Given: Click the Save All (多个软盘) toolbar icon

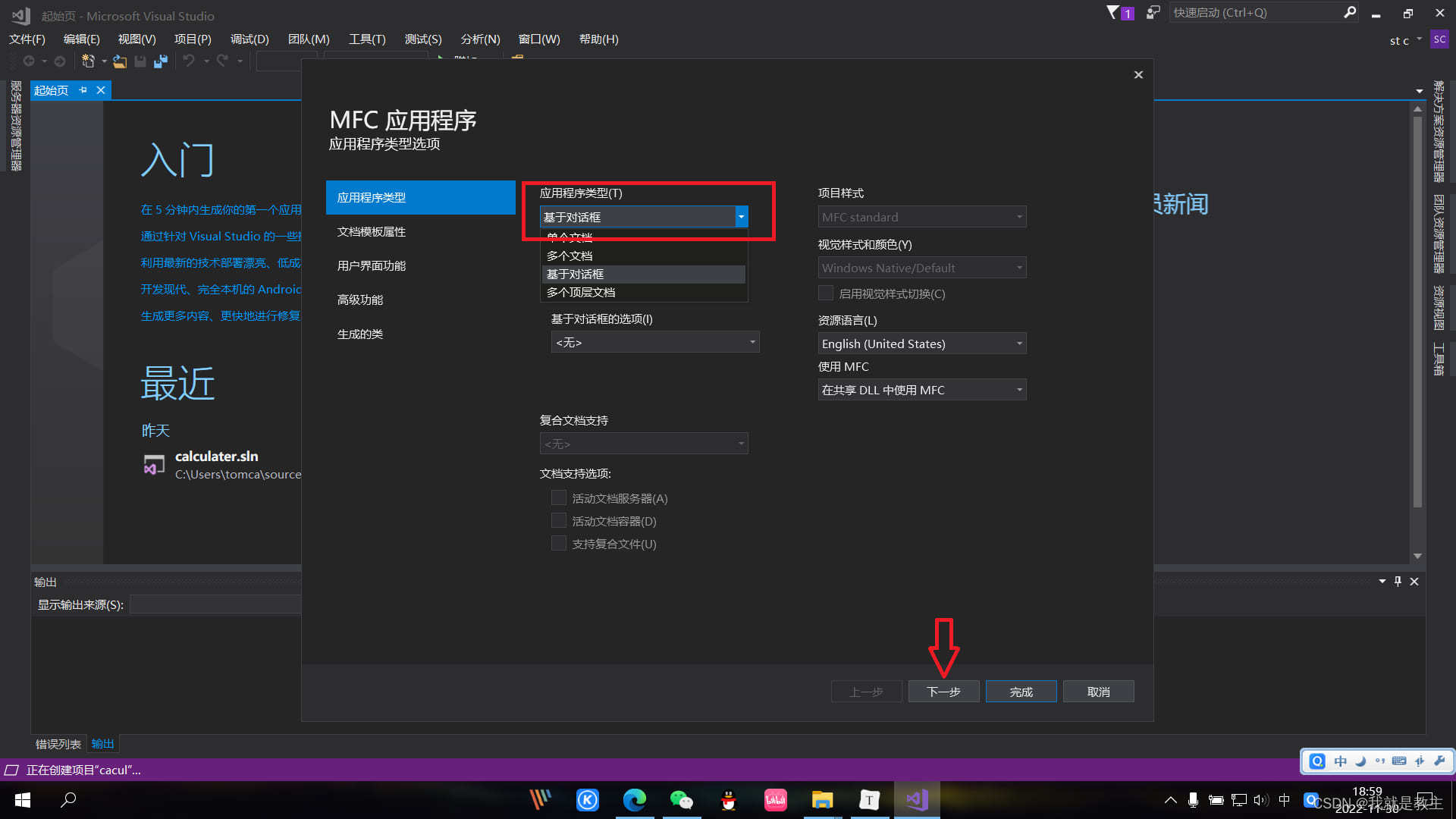Looking at the screenshot, I should [x=159, y=61].
